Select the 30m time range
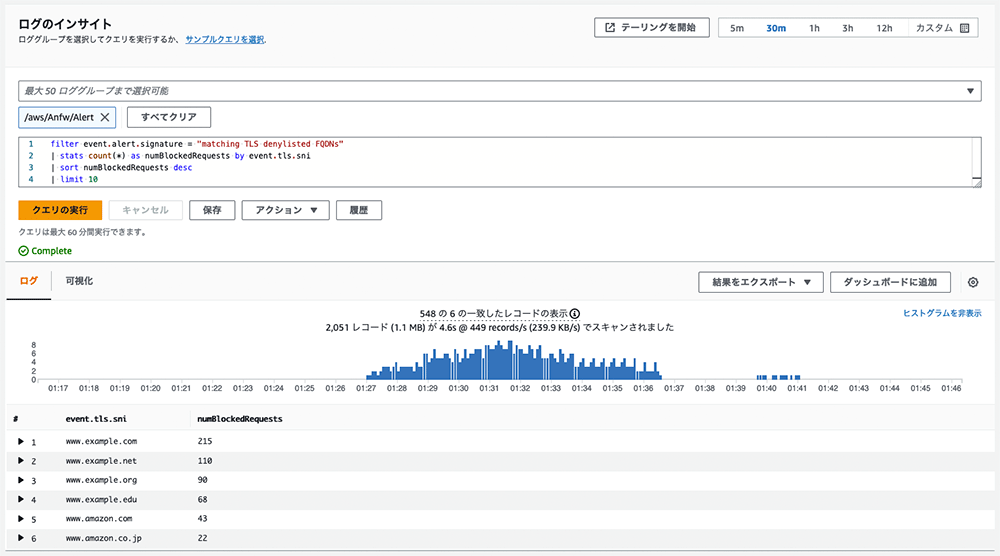1000x556 pixels. 776,28
